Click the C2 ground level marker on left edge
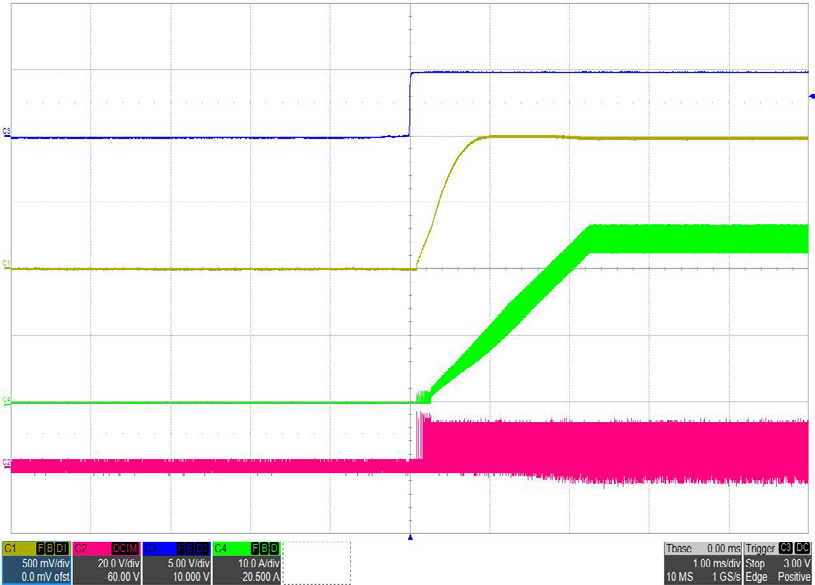 click(x=7, y=462)
